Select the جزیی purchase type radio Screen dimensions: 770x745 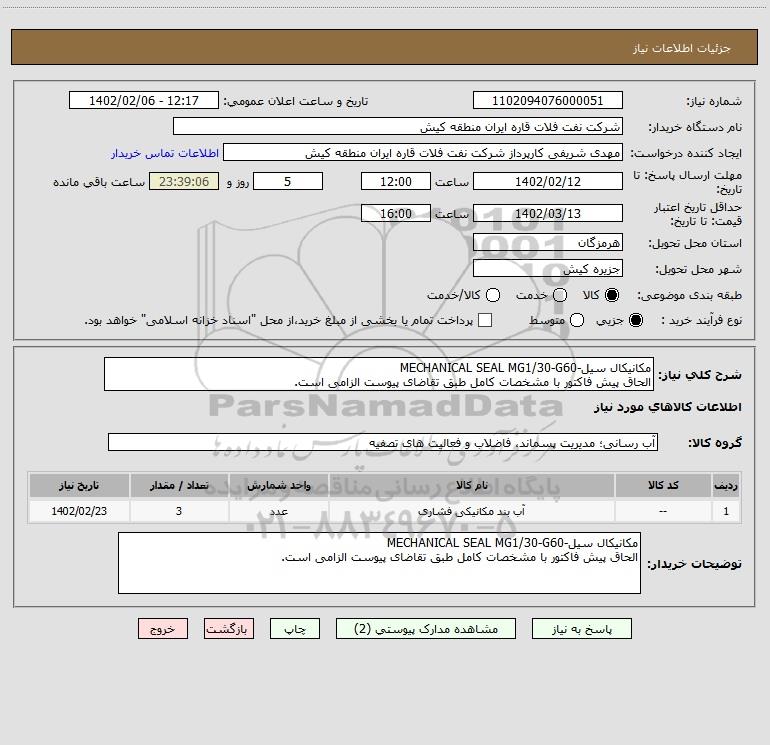(x=636, y=320)
